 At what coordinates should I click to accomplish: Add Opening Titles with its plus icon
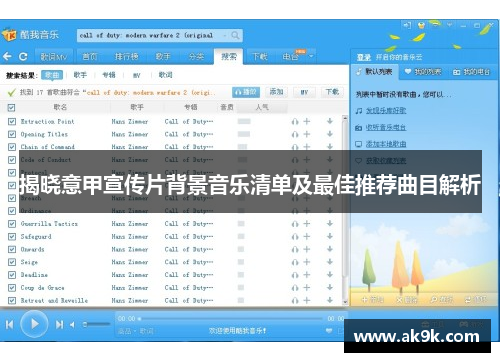[307, 134]
